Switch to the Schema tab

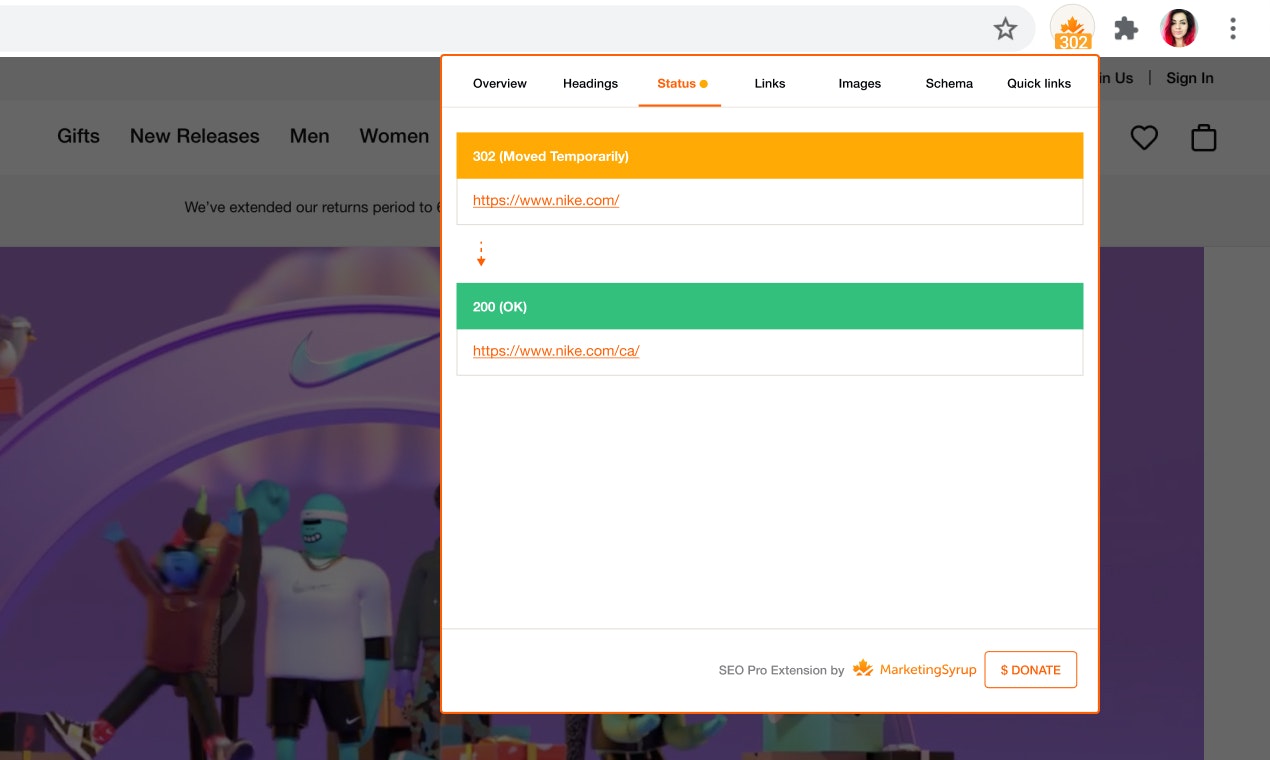coord(948,84)
